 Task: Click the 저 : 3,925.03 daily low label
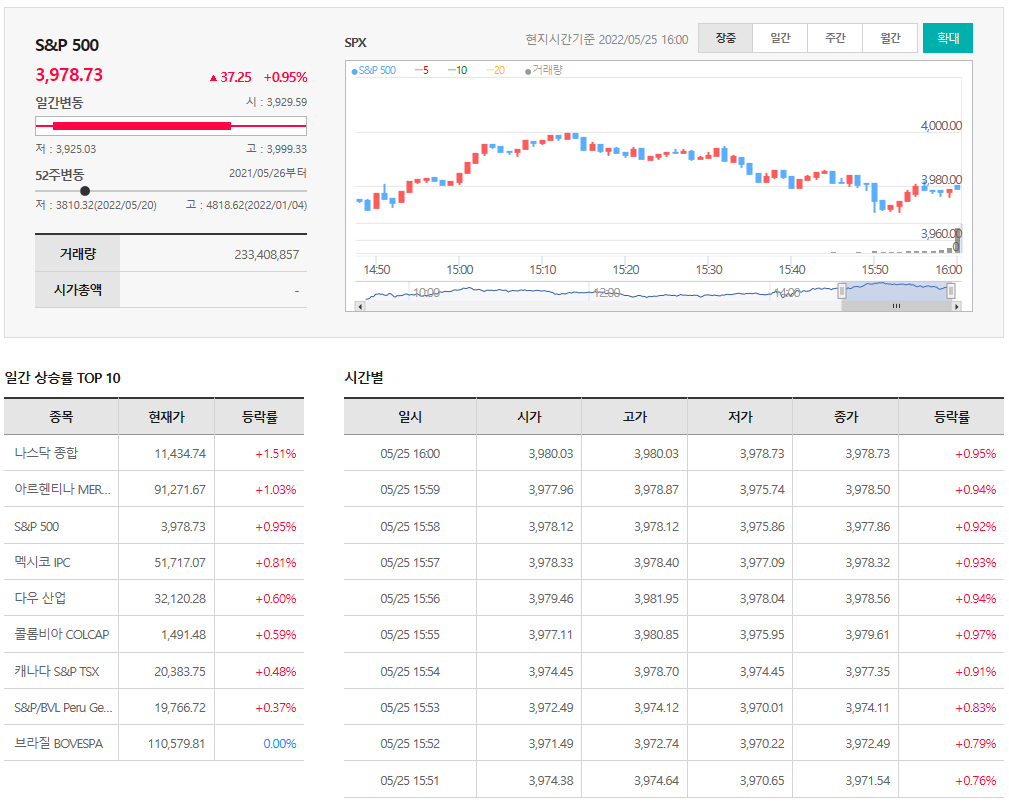[x=66, y=149]
